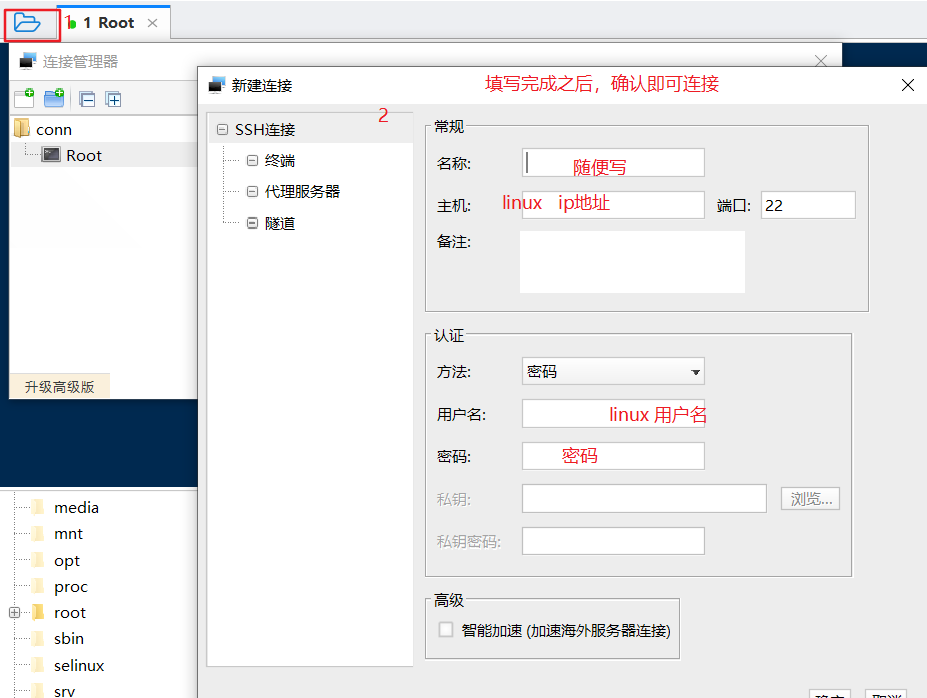Enable the 智能加速 checkbox
Viewport: 927px width, 698px height.
445,630
